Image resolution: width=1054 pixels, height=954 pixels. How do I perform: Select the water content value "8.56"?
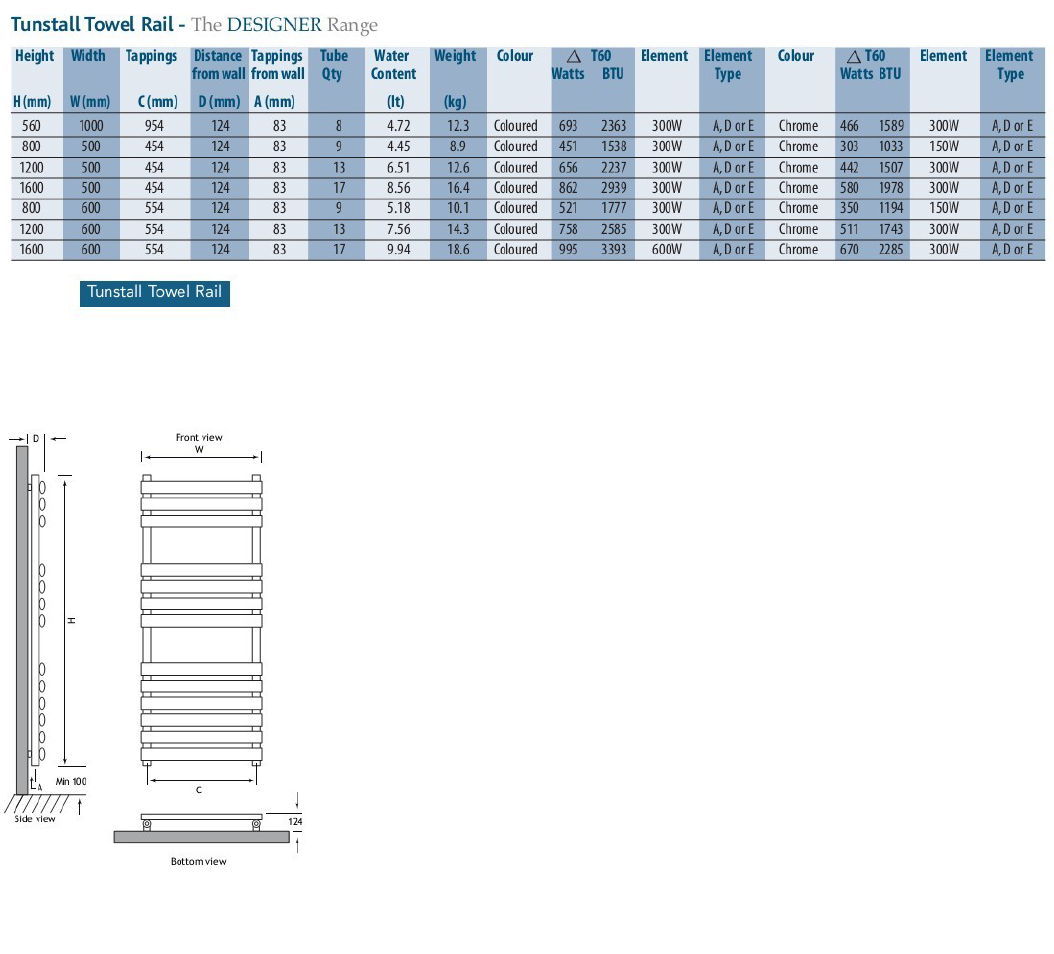[399, 188]
